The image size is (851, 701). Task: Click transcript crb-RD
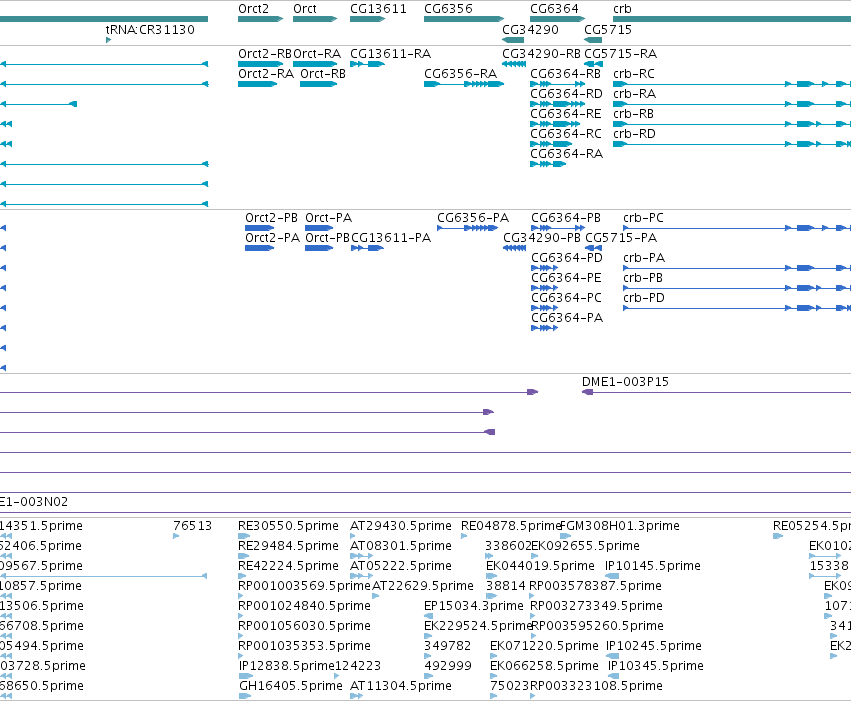732,144
